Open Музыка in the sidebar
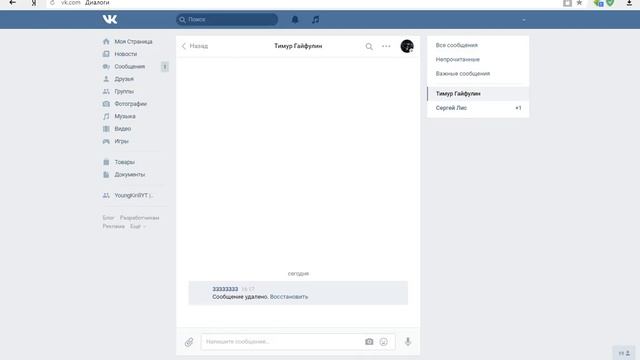640x360 pixels. click(125, 116)
